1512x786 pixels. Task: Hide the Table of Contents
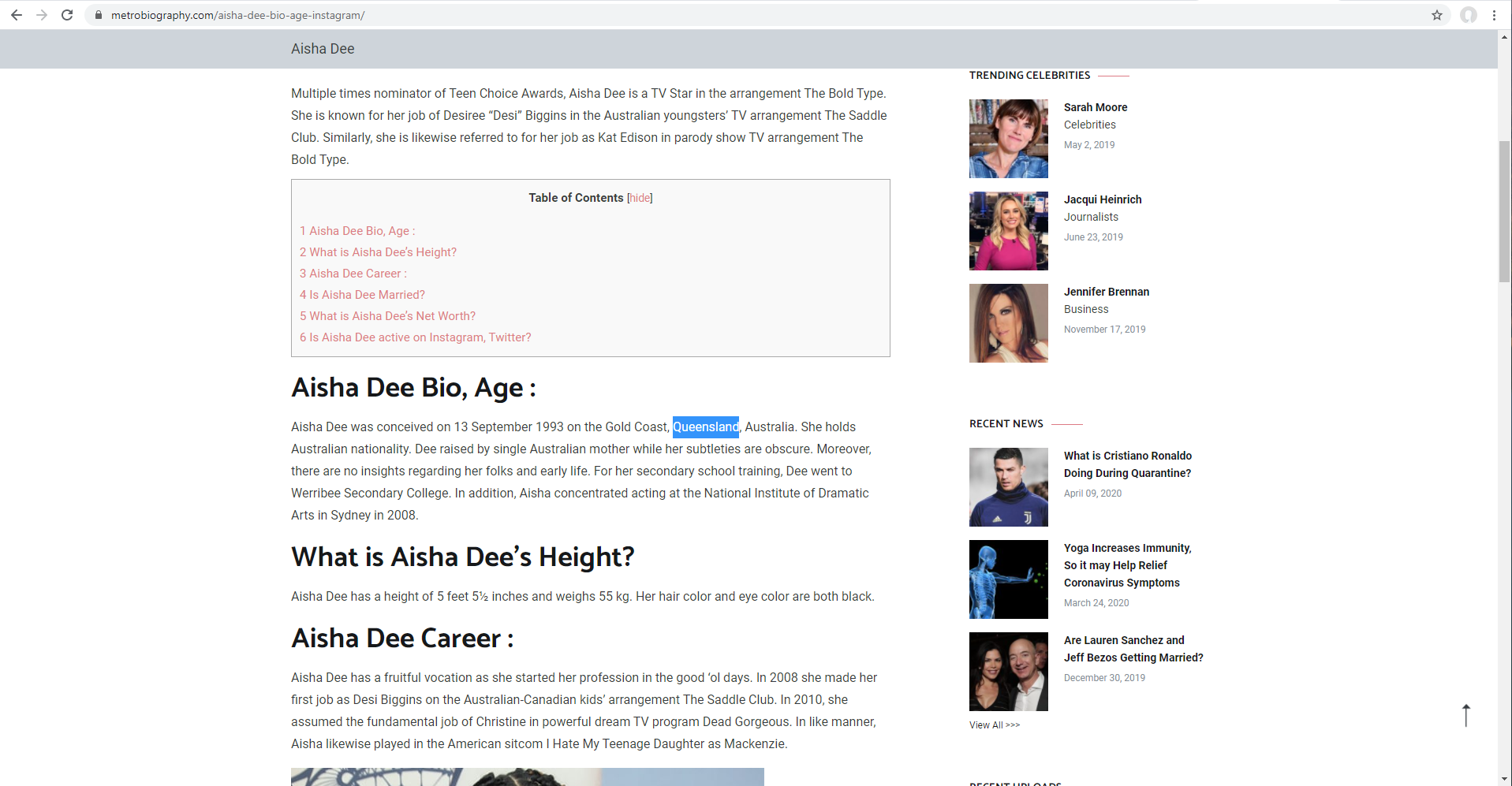click(x=640, y=198)
